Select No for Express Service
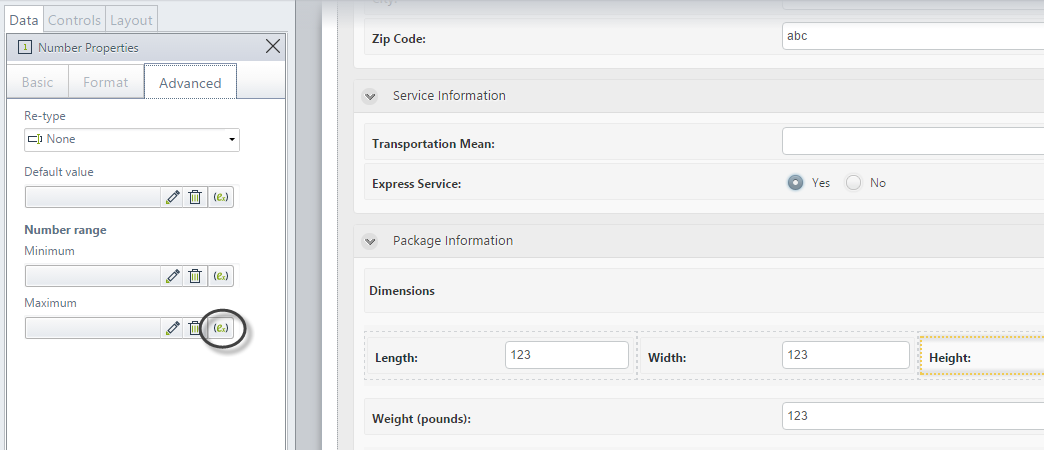 point(854,182)
